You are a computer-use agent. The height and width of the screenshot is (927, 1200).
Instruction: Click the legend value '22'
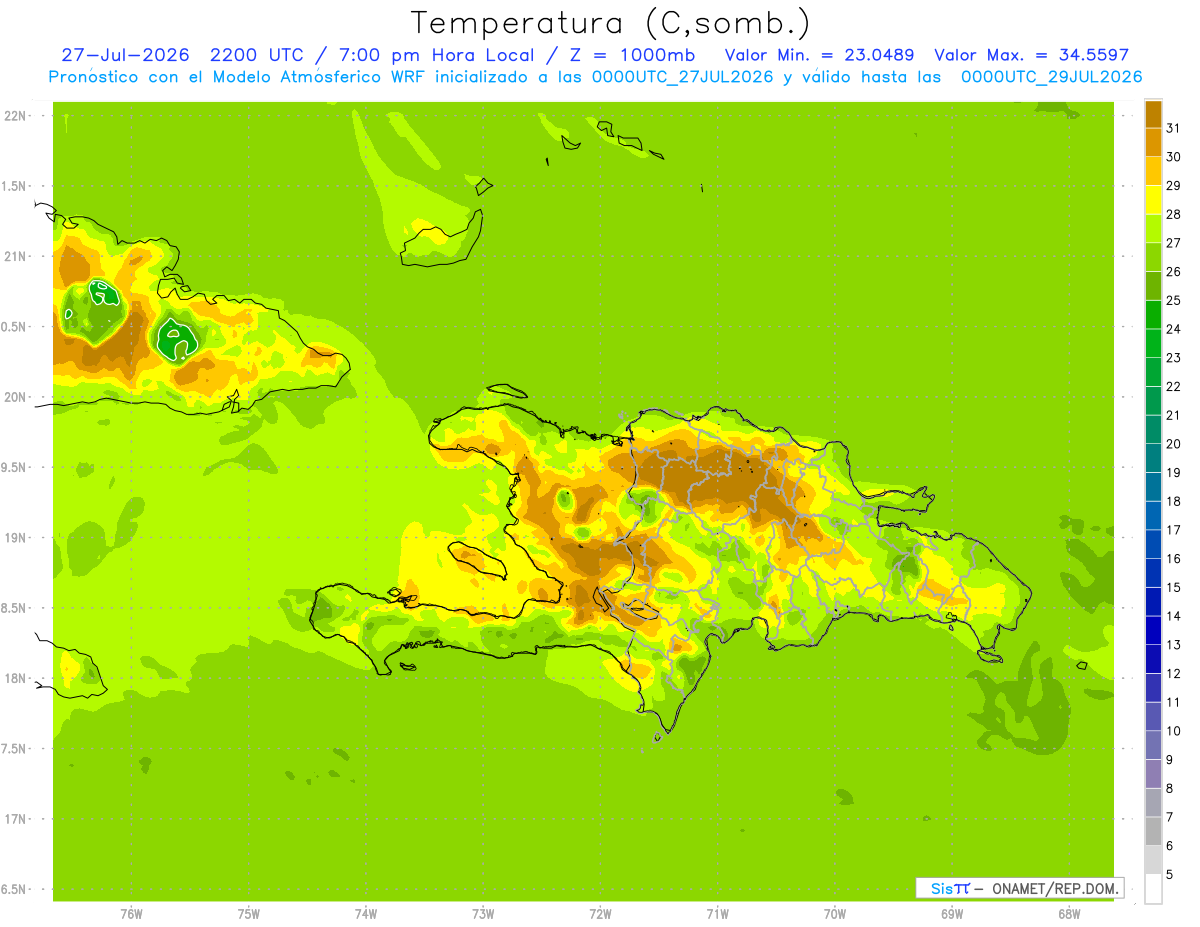point(1173,386)
